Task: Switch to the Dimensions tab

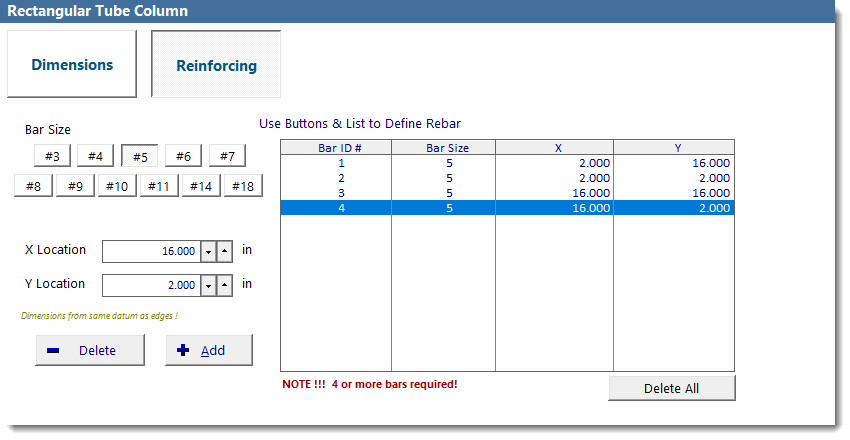Action: (72, 65)
